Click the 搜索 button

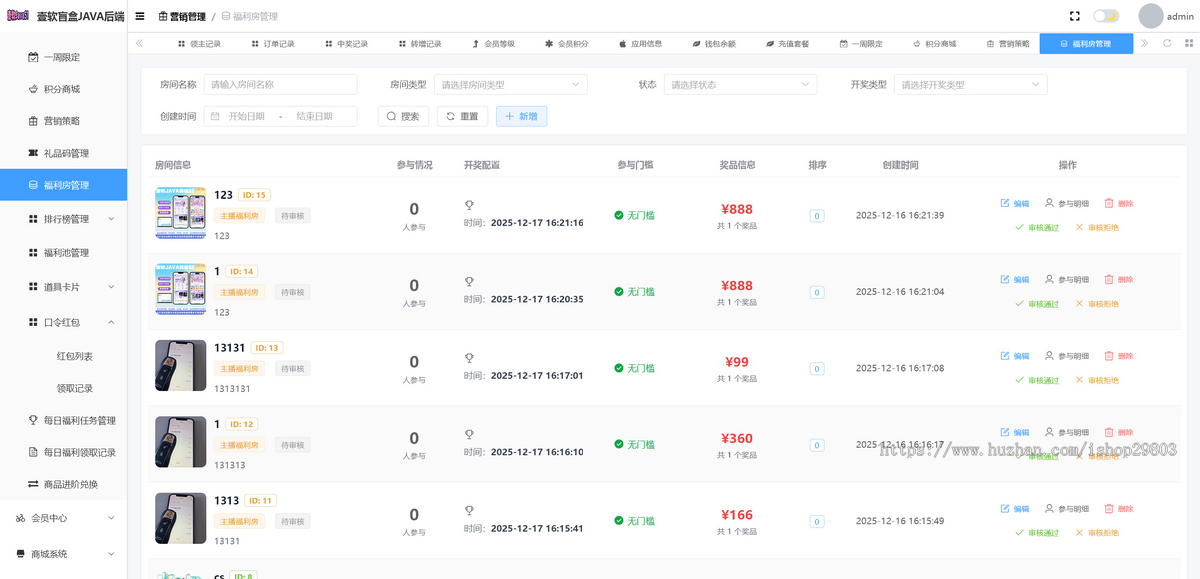coord(403,116)
